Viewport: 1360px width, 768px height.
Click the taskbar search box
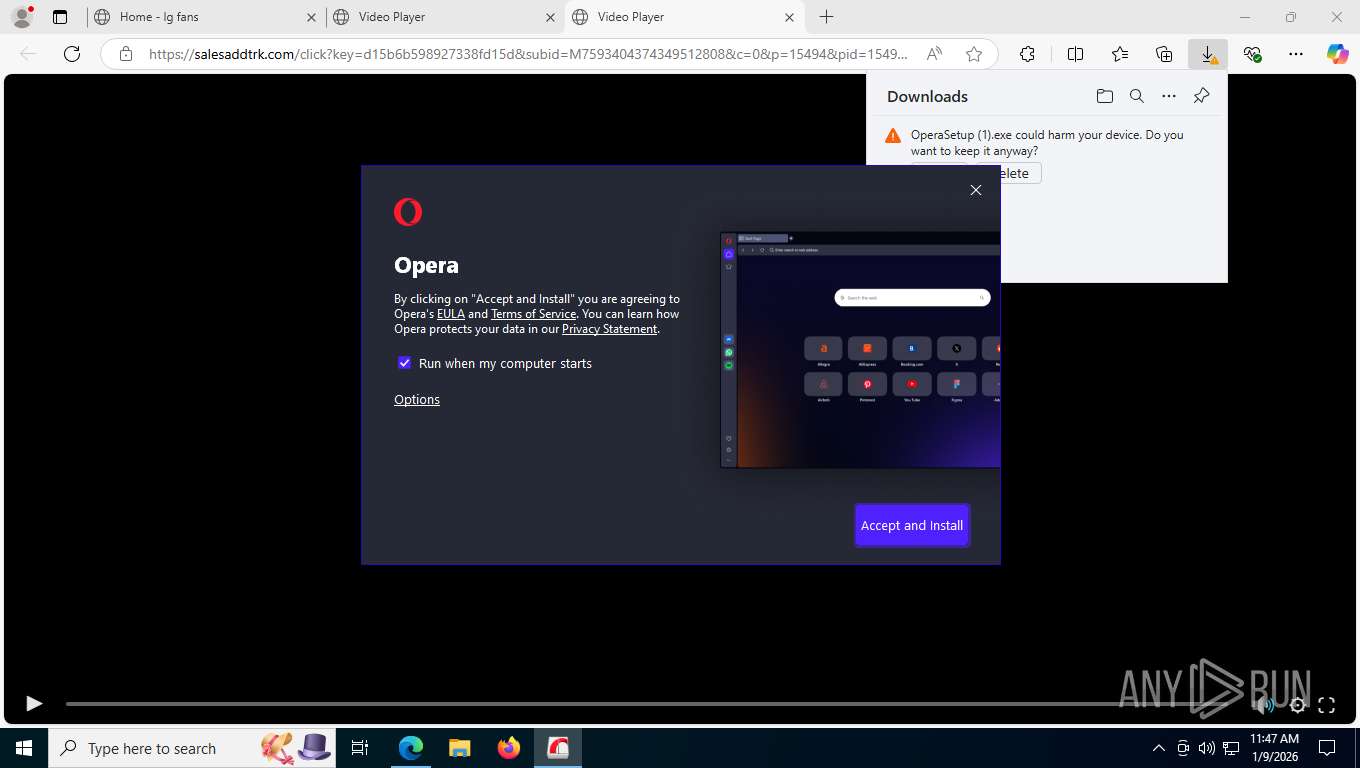pos(193,748)
